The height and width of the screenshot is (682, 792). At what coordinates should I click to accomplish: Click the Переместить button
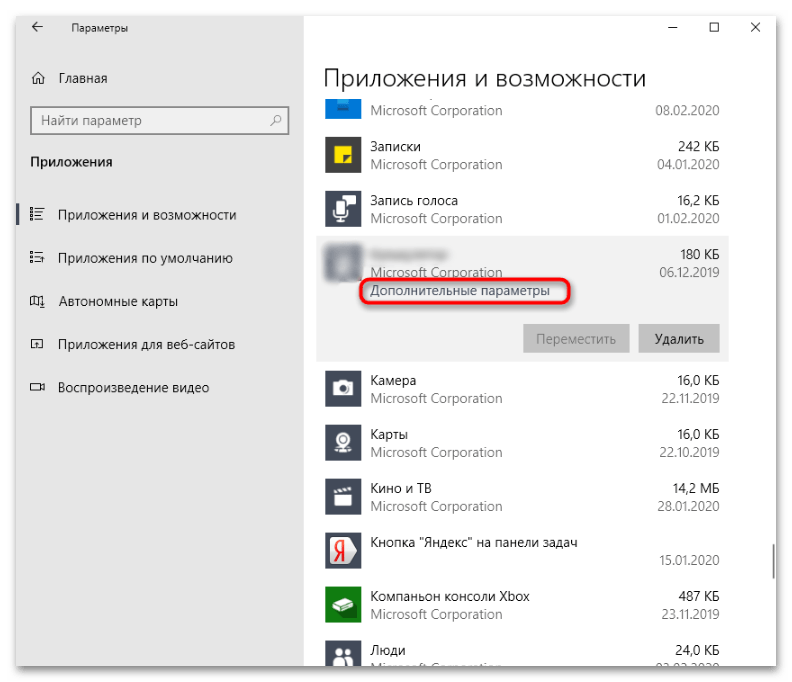(576, 338)
